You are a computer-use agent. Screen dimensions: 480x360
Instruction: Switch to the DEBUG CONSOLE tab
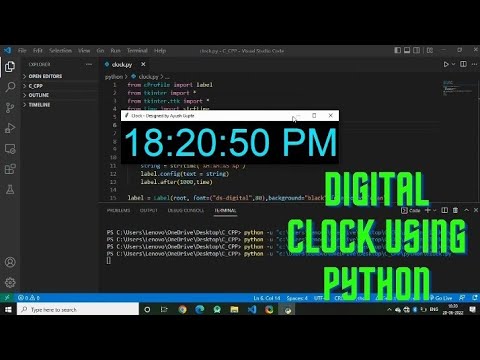186,210
